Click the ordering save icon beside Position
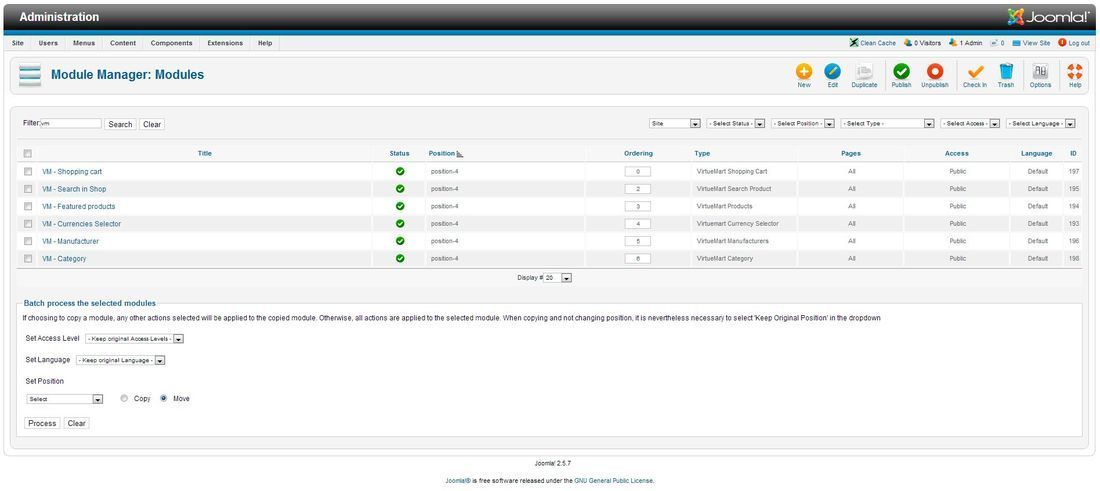This screenshot has width=1100, height=491. (460, 154)
